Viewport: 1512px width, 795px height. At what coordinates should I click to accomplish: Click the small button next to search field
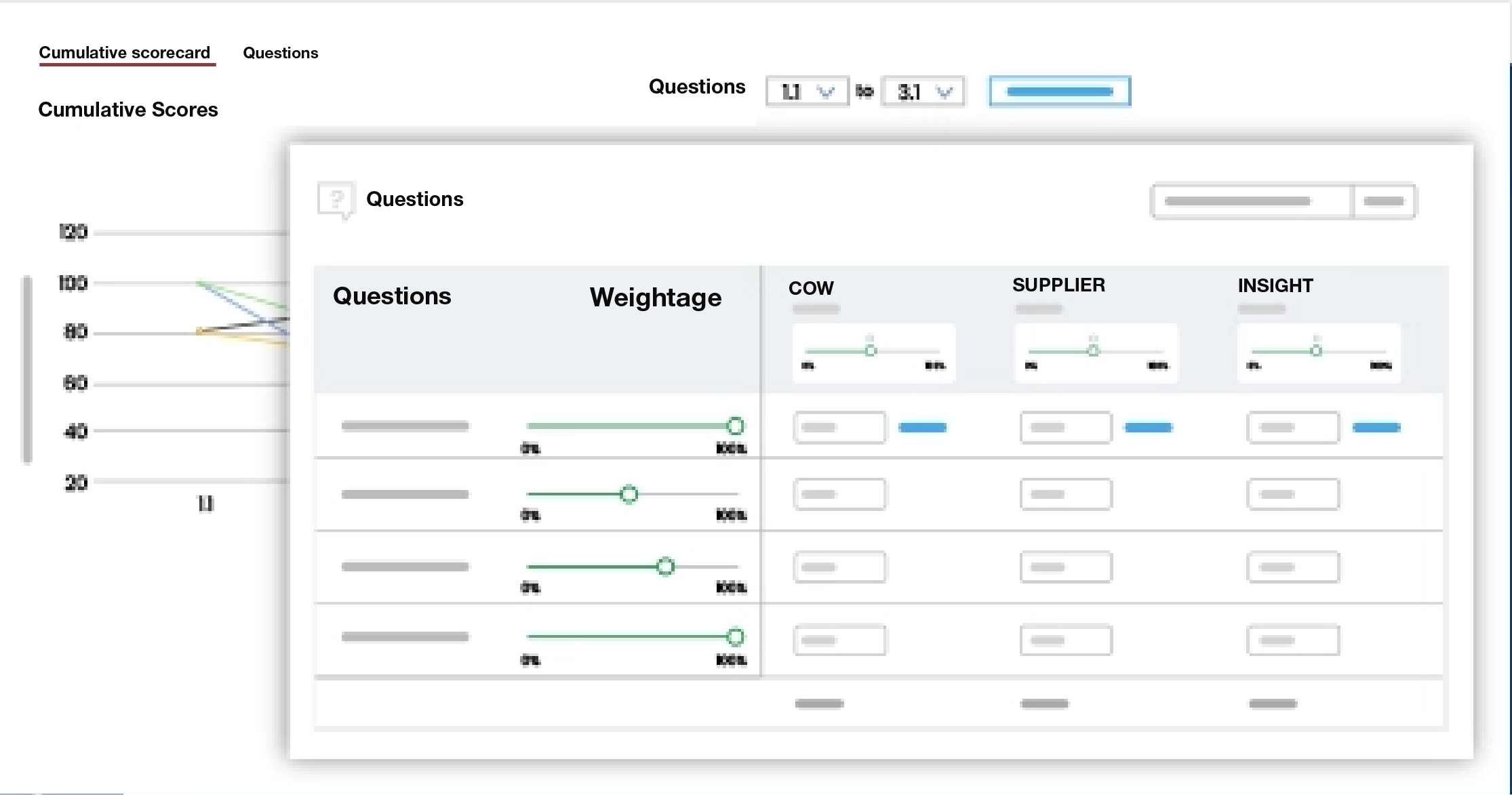coord(1384,201)
